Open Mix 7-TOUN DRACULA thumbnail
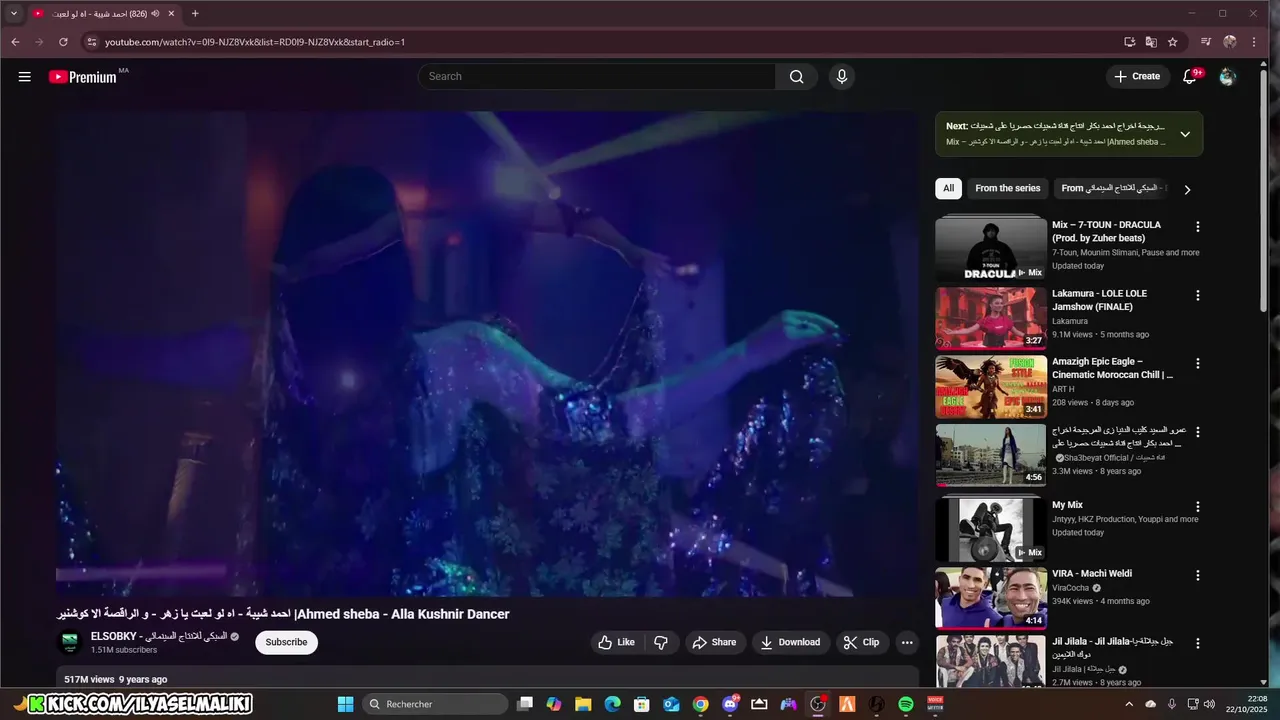The image size is (1280, 720). 991,248
